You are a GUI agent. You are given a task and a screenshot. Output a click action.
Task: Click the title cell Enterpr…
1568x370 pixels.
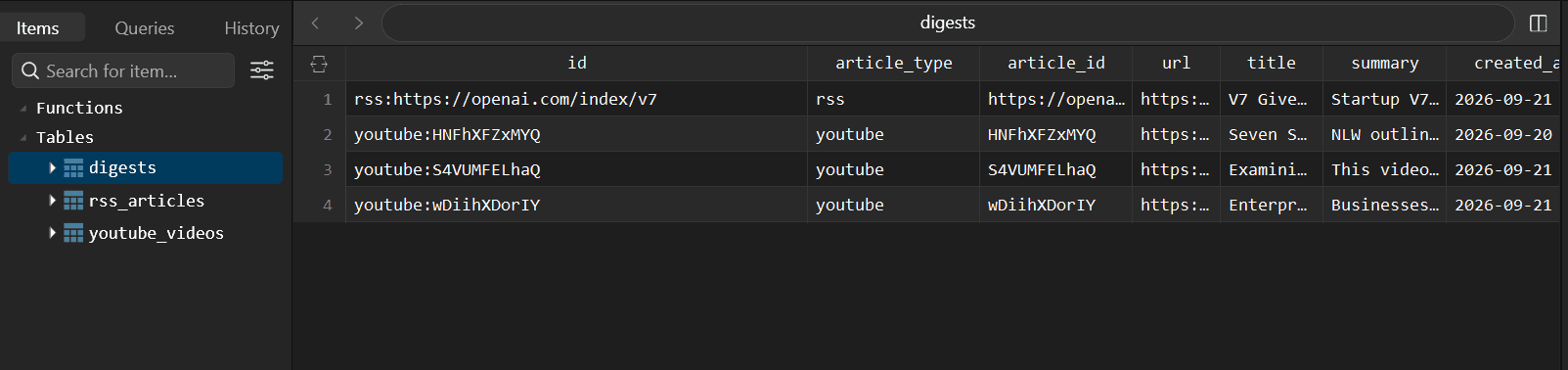(1272, 205)
